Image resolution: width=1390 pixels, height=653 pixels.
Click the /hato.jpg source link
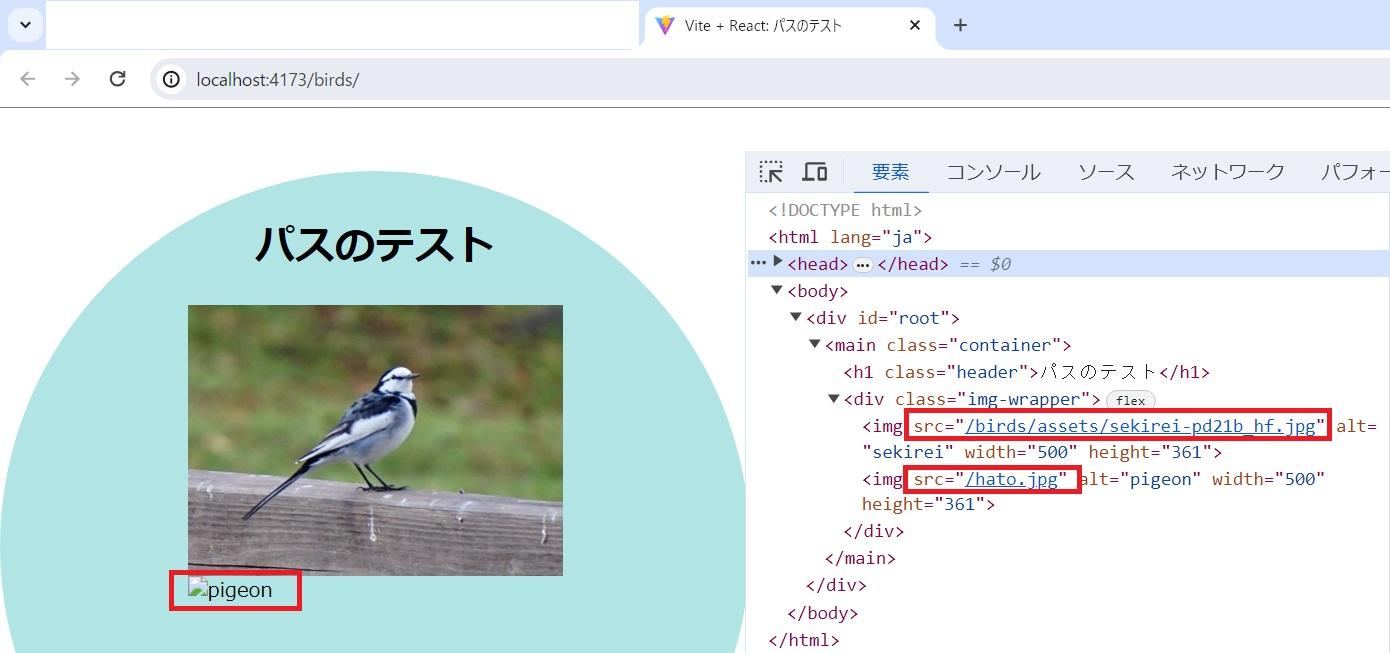pyautogui.click(x=1011, y=479)
